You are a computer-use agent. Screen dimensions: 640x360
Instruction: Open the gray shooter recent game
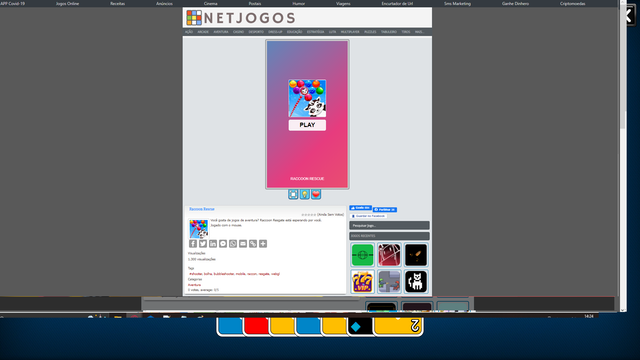point(389,282)
